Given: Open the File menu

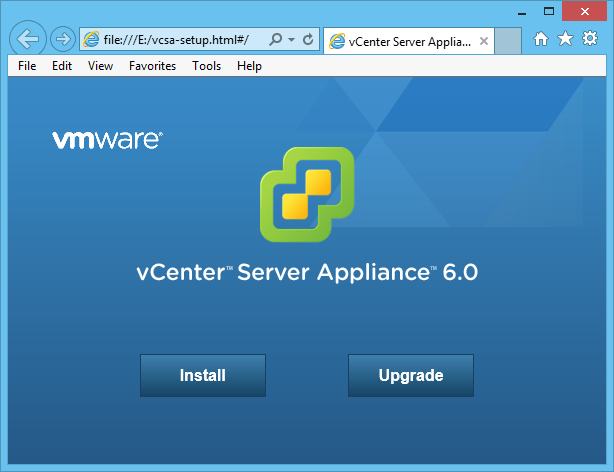Looking at the screenshot, I should [27, 66].
